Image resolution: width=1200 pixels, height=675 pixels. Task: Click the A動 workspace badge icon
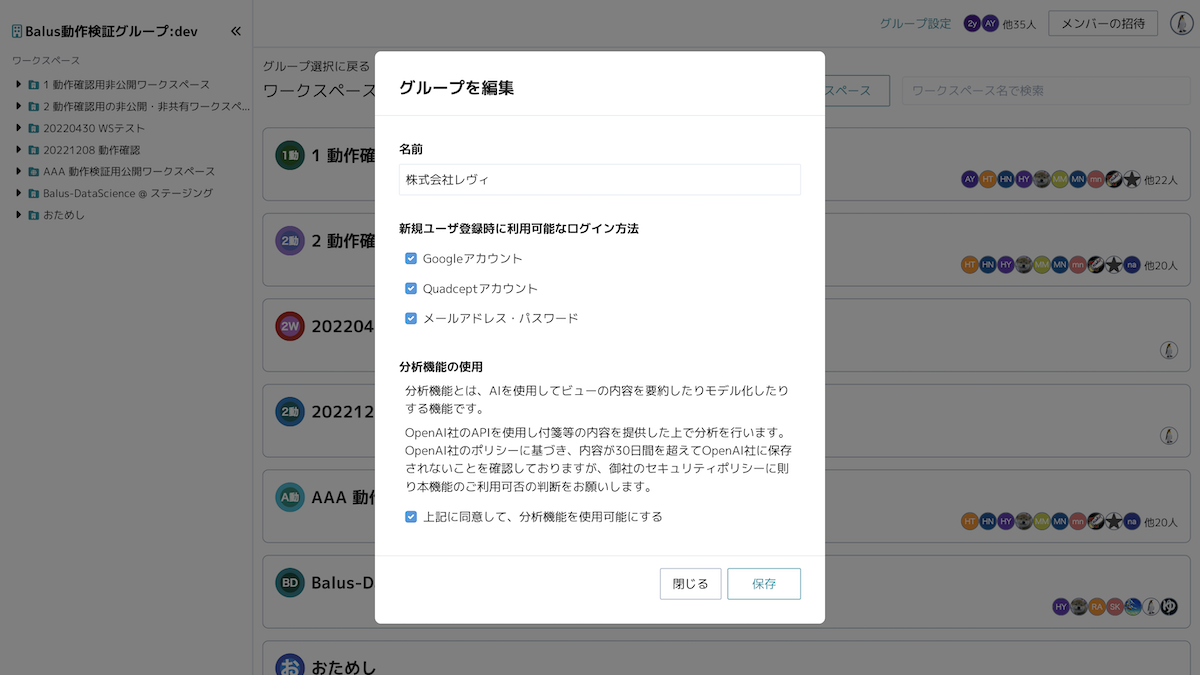click(290, 497)
